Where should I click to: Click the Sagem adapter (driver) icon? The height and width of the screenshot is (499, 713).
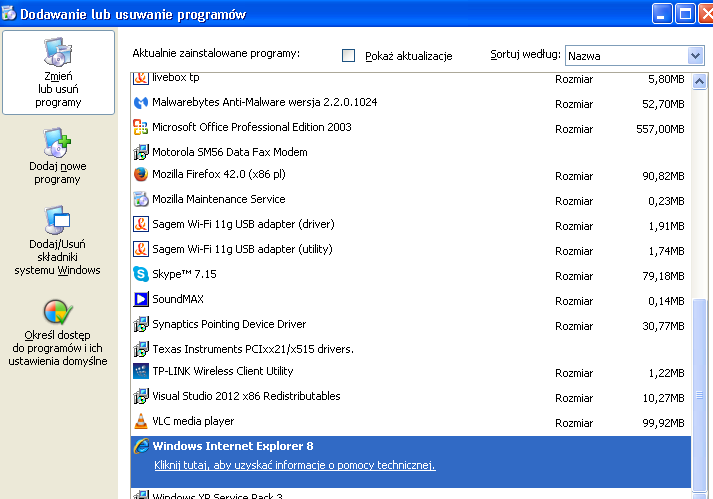click(x=141, y=224)
